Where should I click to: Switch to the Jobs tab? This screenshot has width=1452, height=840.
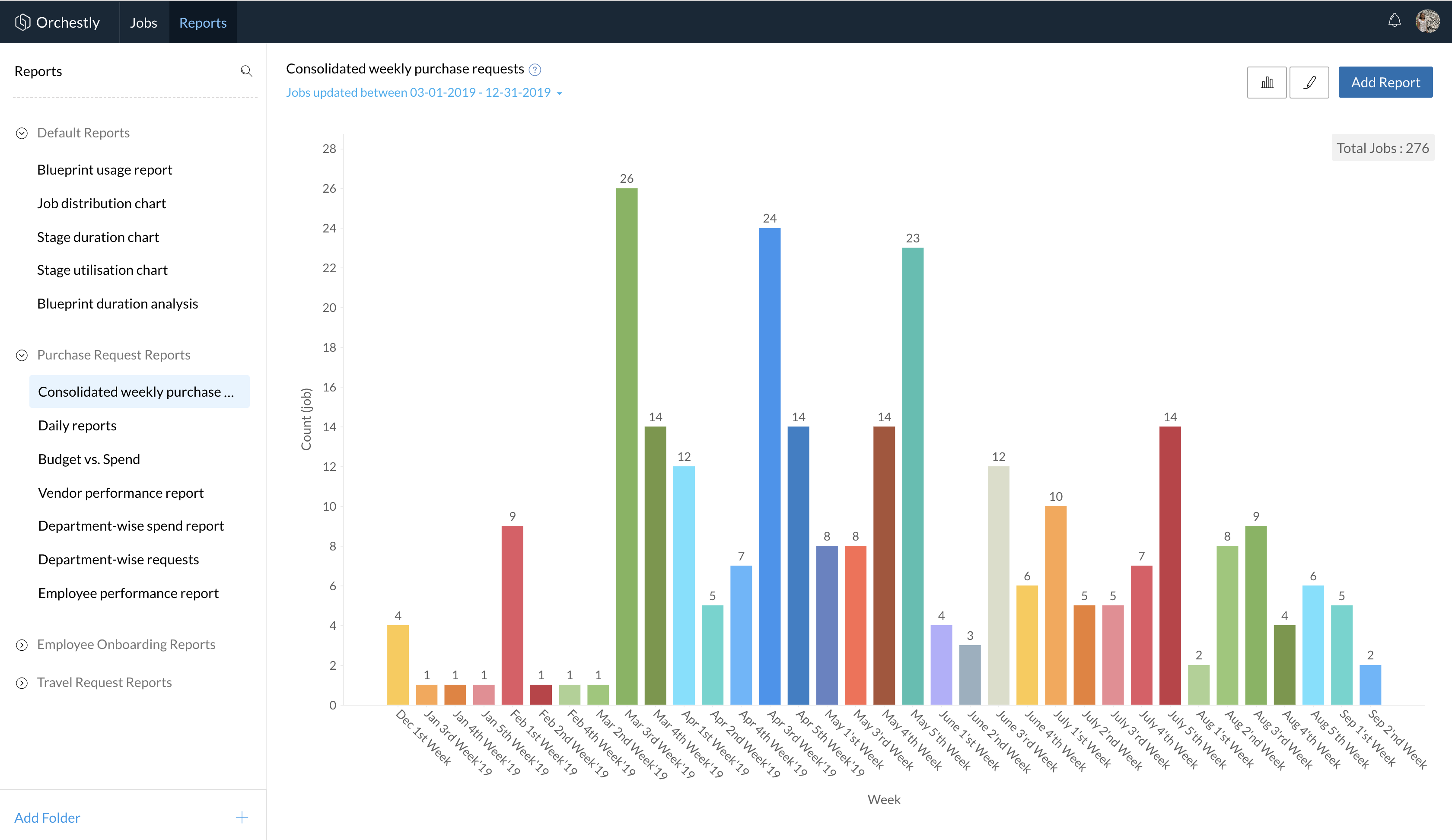tap(143, 22)
